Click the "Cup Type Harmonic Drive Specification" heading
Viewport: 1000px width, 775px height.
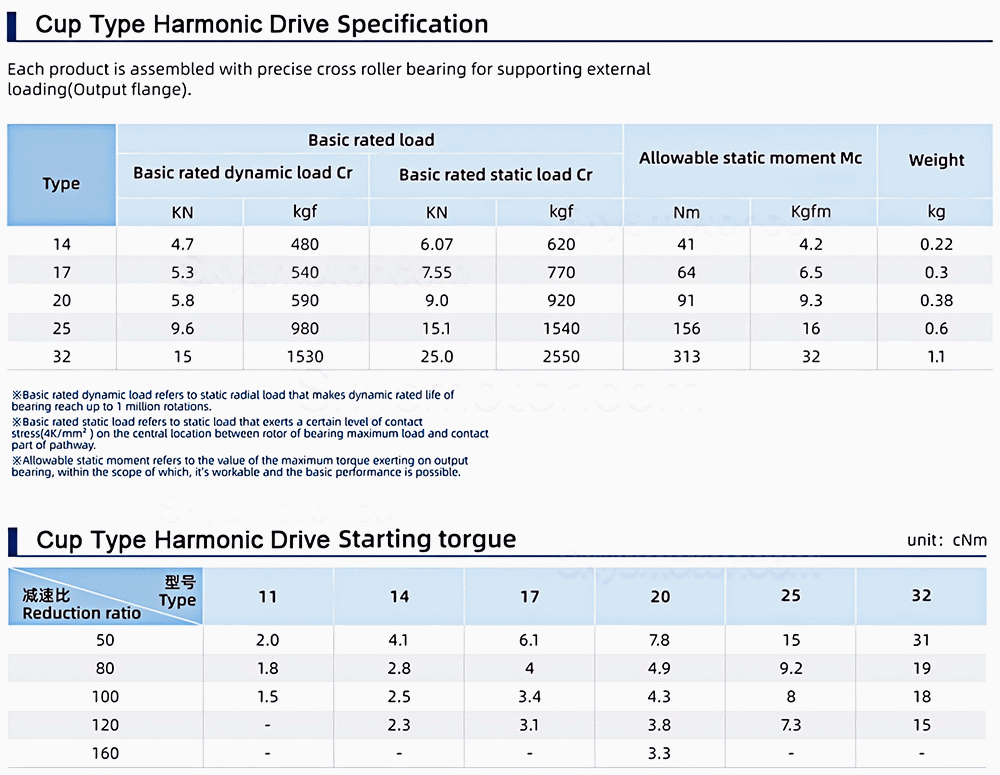[262, 24]
